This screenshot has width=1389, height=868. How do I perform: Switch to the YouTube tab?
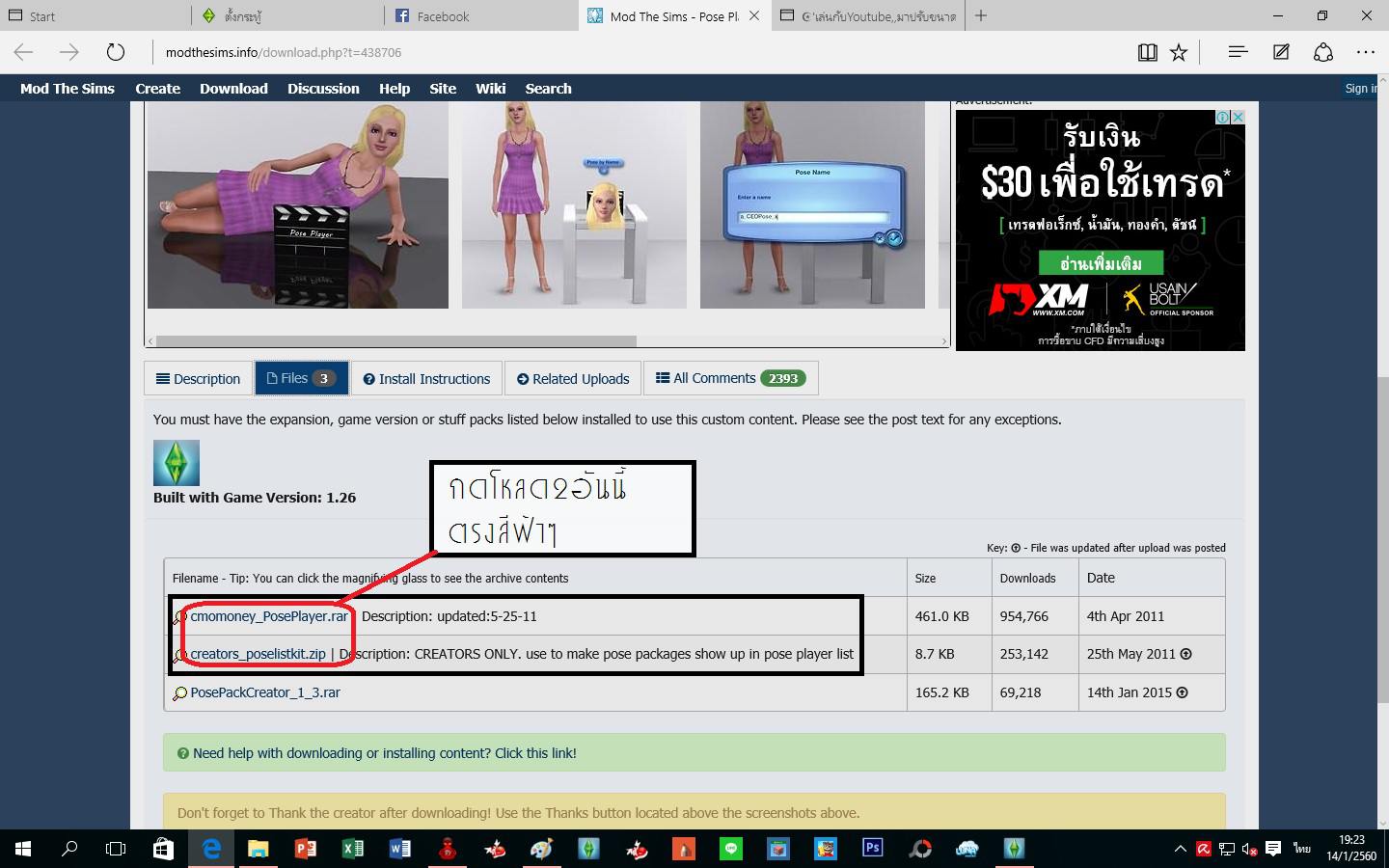[868, 15]
